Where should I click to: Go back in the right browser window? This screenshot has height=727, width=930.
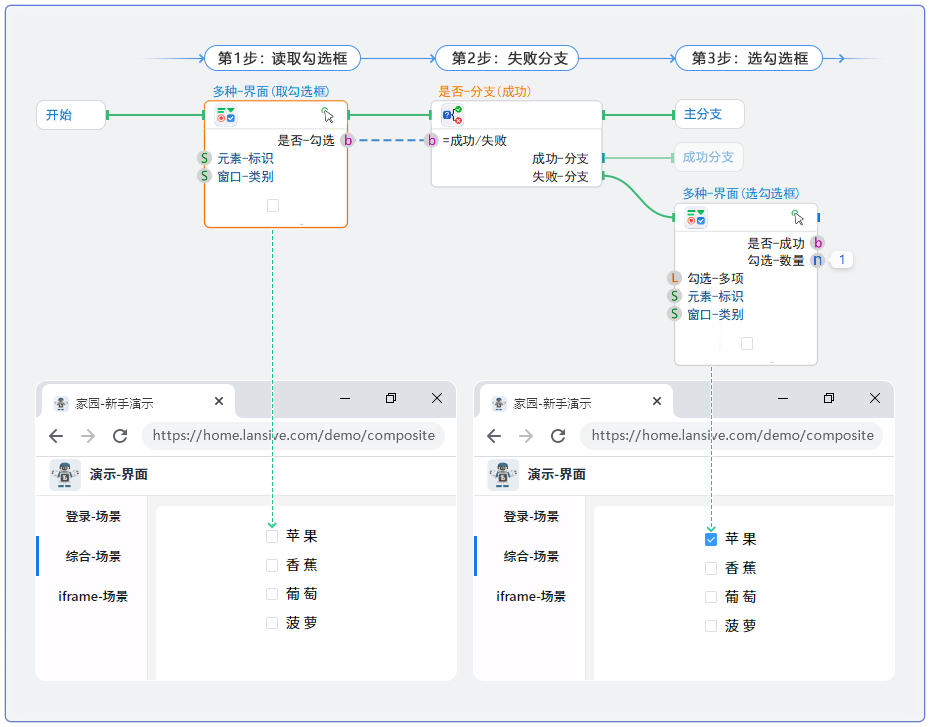[x=494, y=436]
